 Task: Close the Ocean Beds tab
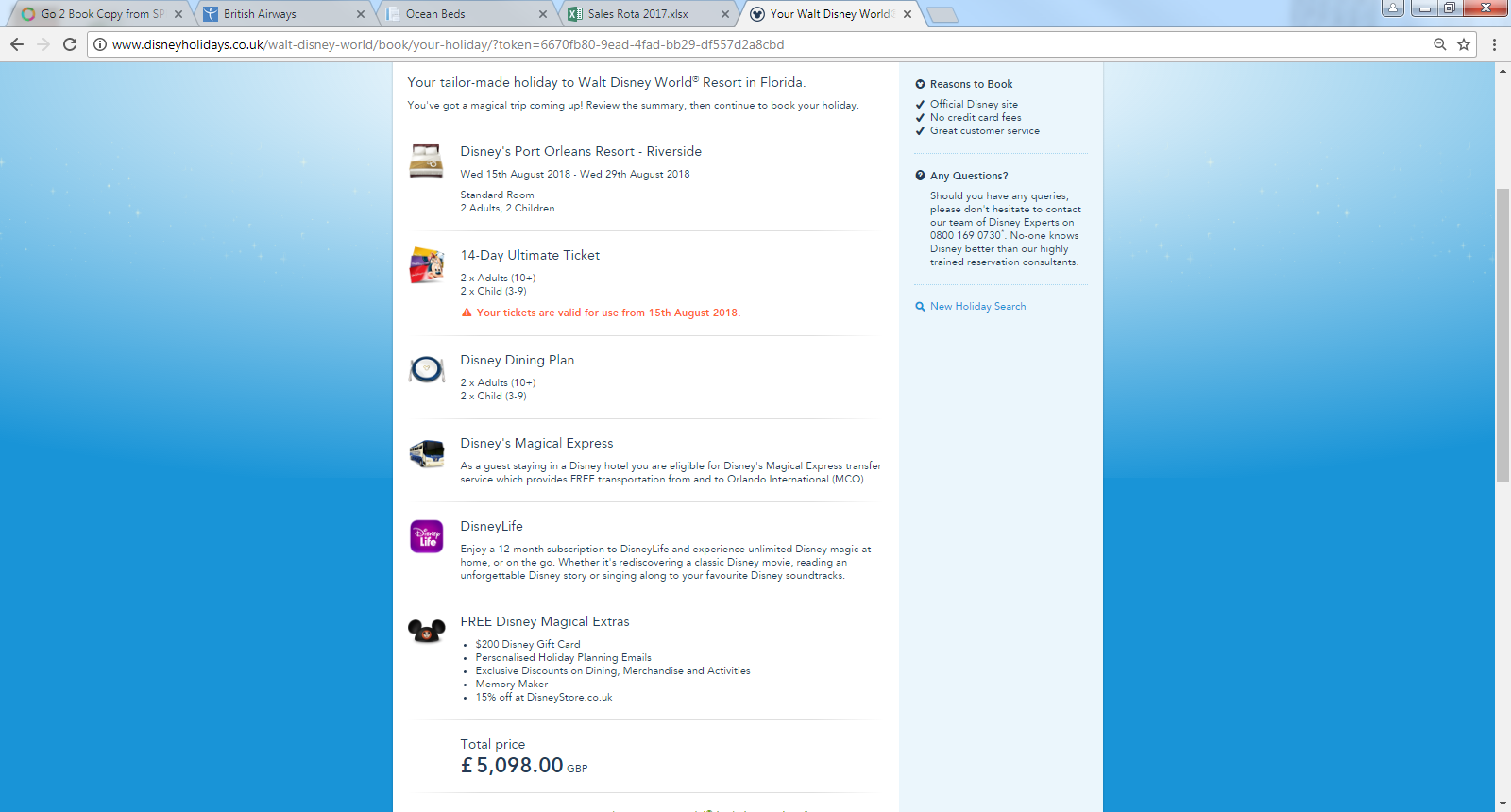[543, 14]
